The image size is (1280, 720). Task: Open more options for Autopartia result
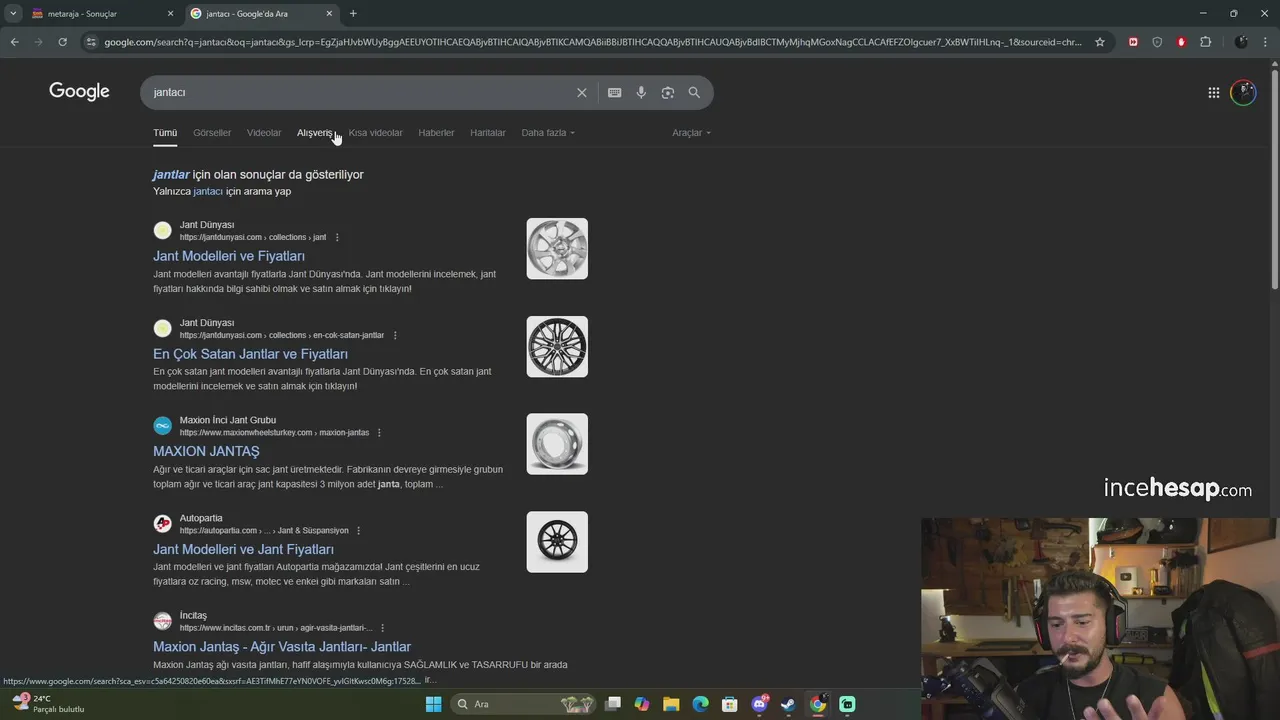coord(359,531)
